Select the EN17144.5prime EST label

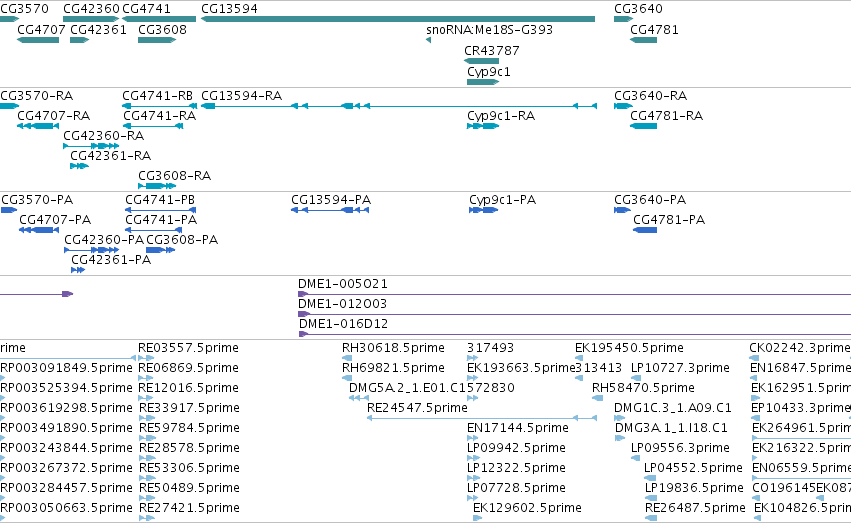click(518, 429)
